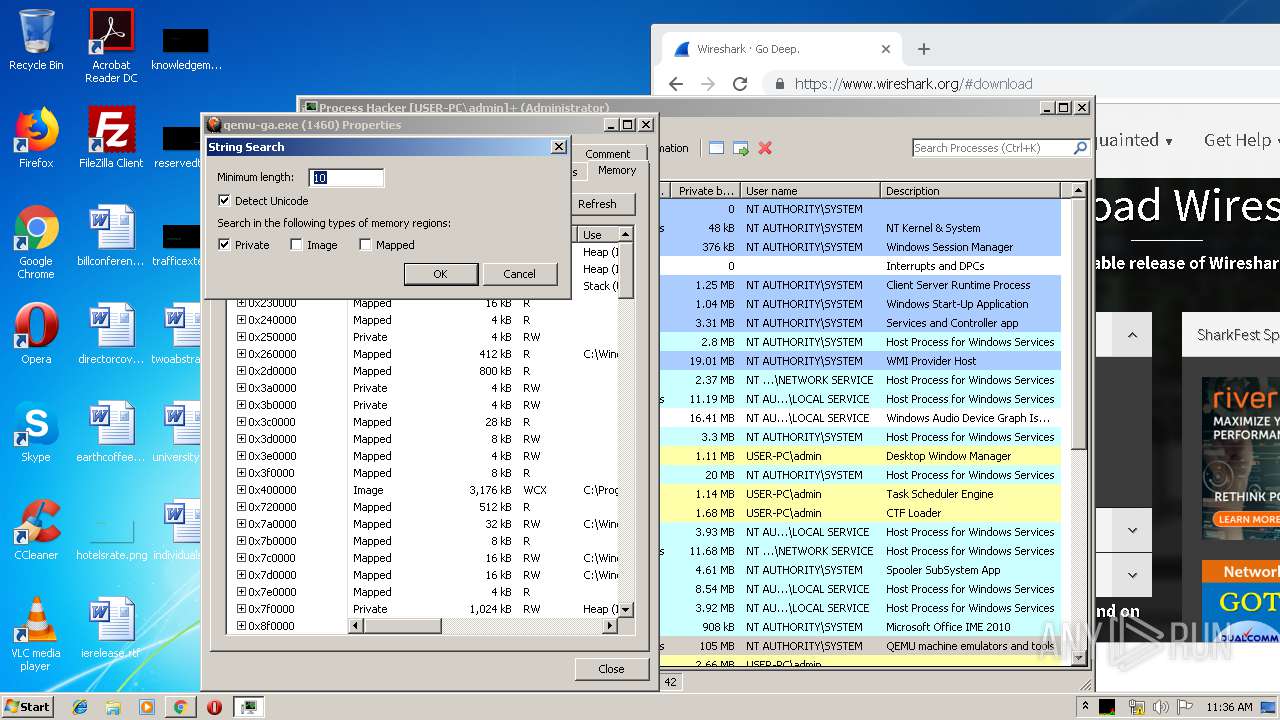Show hidden system tray icons

1085,707
